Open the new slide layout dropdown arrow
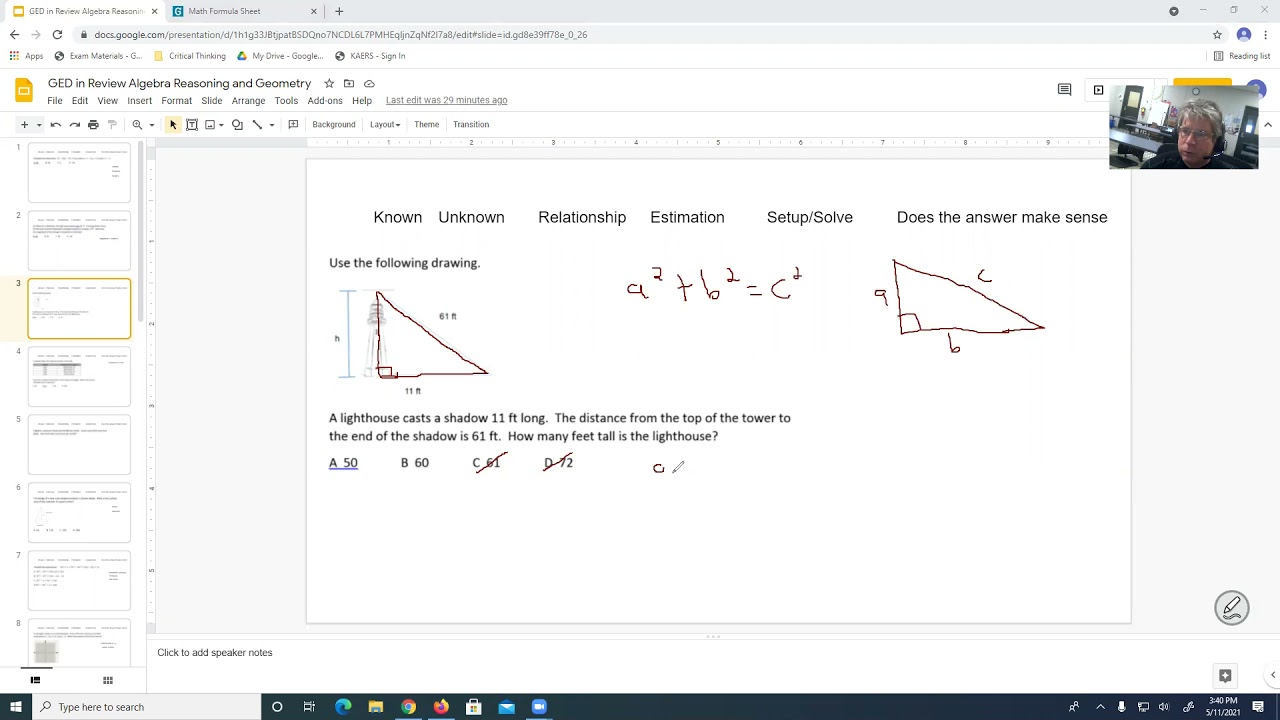The height and width of the screenshot is (720, 1280). pos(39,125)
